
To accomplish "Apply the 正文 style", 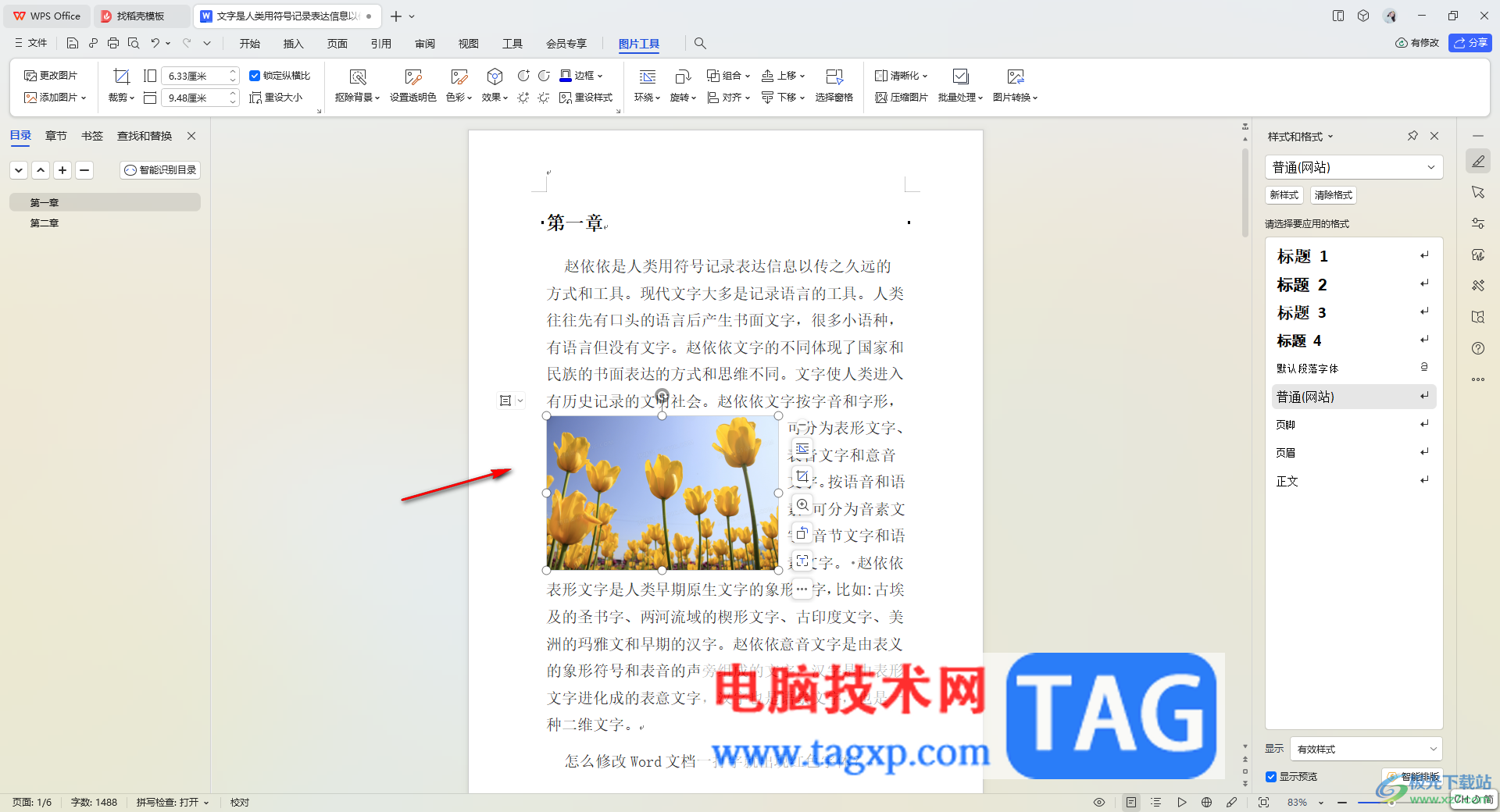I will 1353,481.
